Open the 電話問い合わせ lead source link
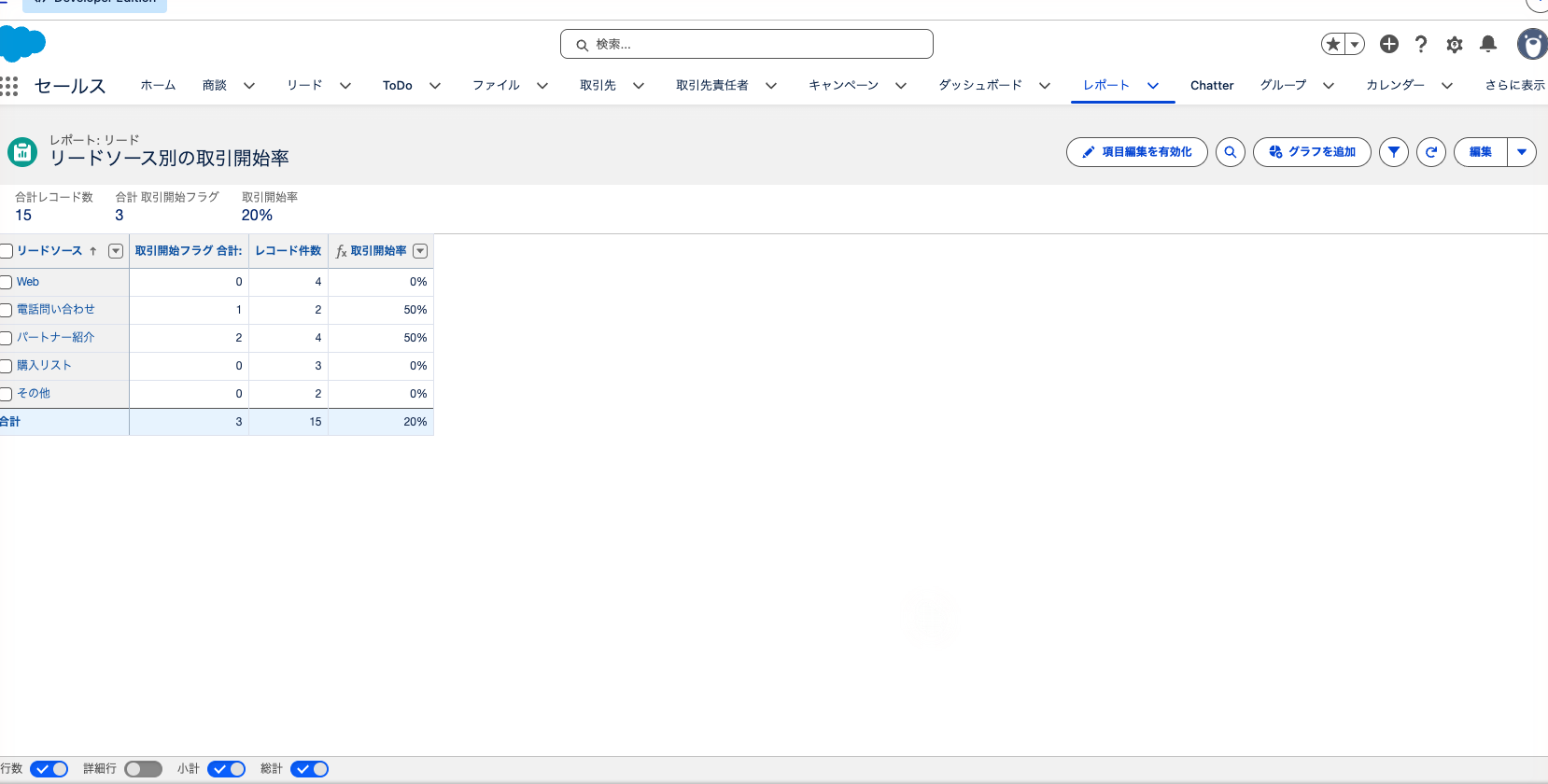The image size is (1548, 784). pos(56,310)
